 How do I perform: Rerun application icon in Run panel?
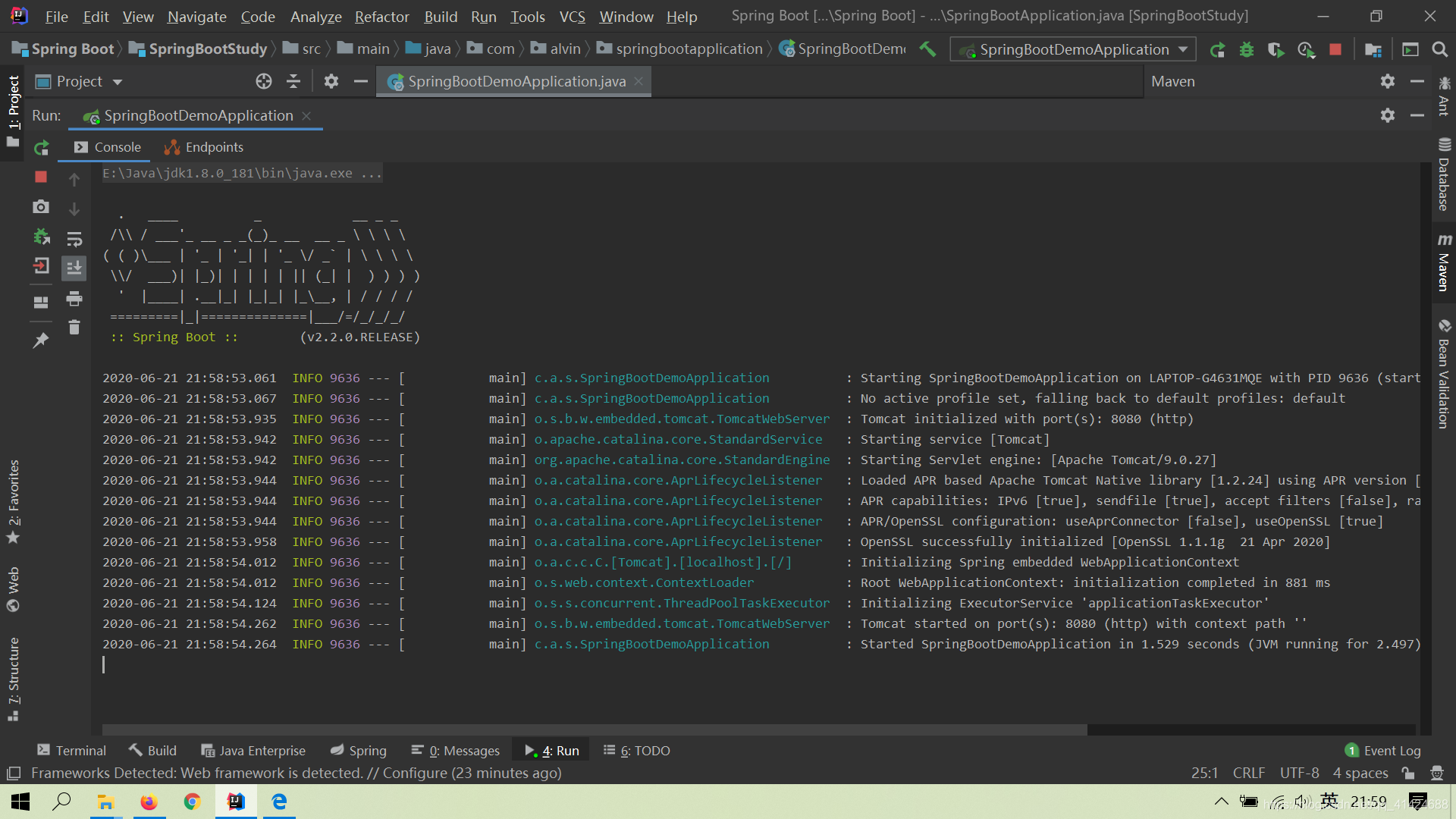pyautogui.click(x=42, y=147)
